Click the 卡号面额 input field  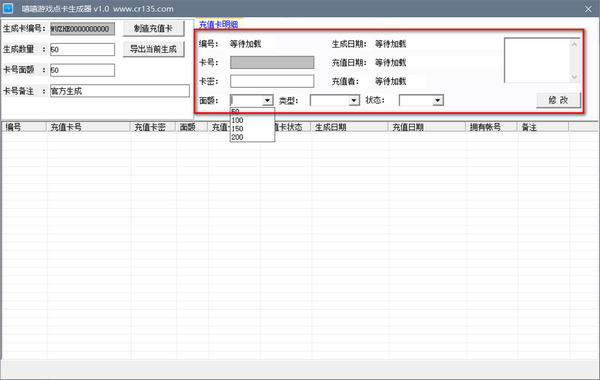(x=82, y=70)
